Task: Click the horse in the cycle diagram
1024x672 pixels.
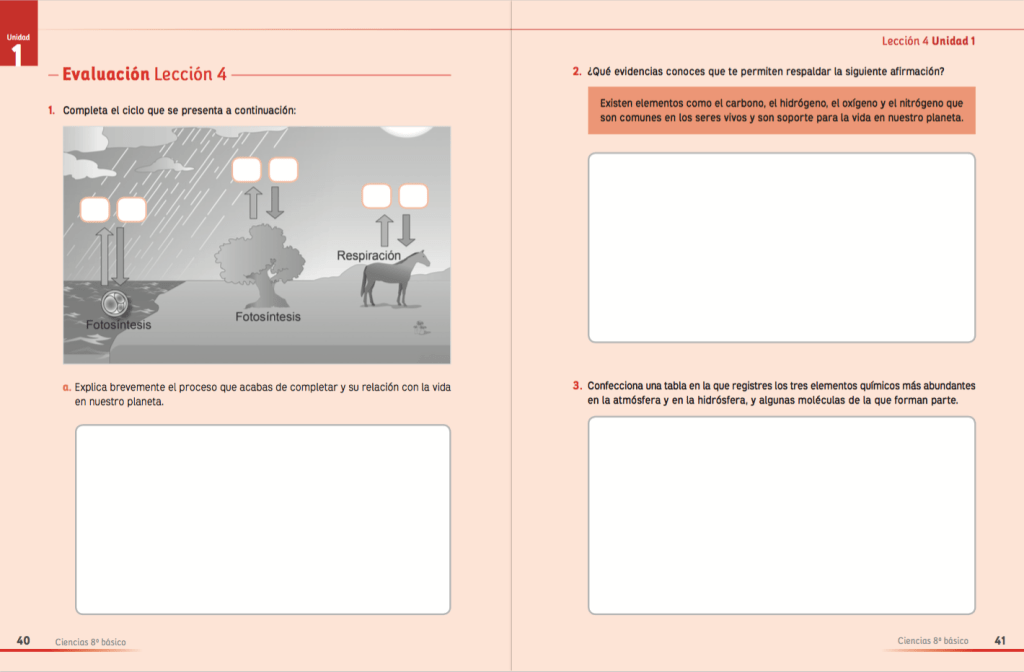Action: click(x=394, y=281)
